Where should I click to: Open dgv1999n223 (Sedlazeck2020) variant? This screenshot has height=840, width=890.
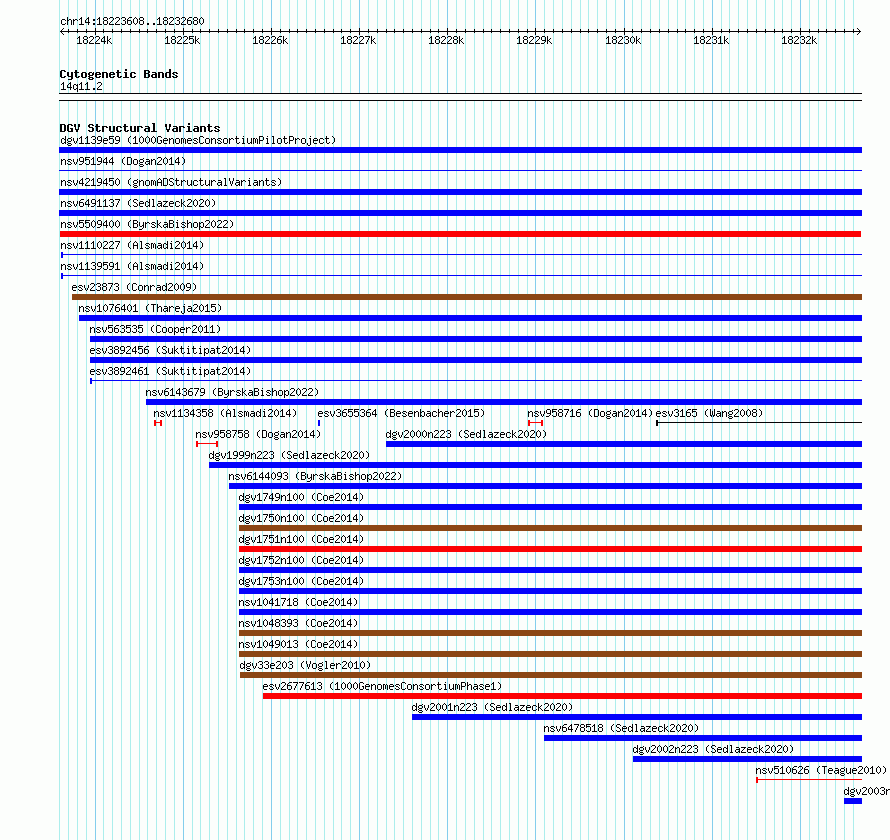289,455
